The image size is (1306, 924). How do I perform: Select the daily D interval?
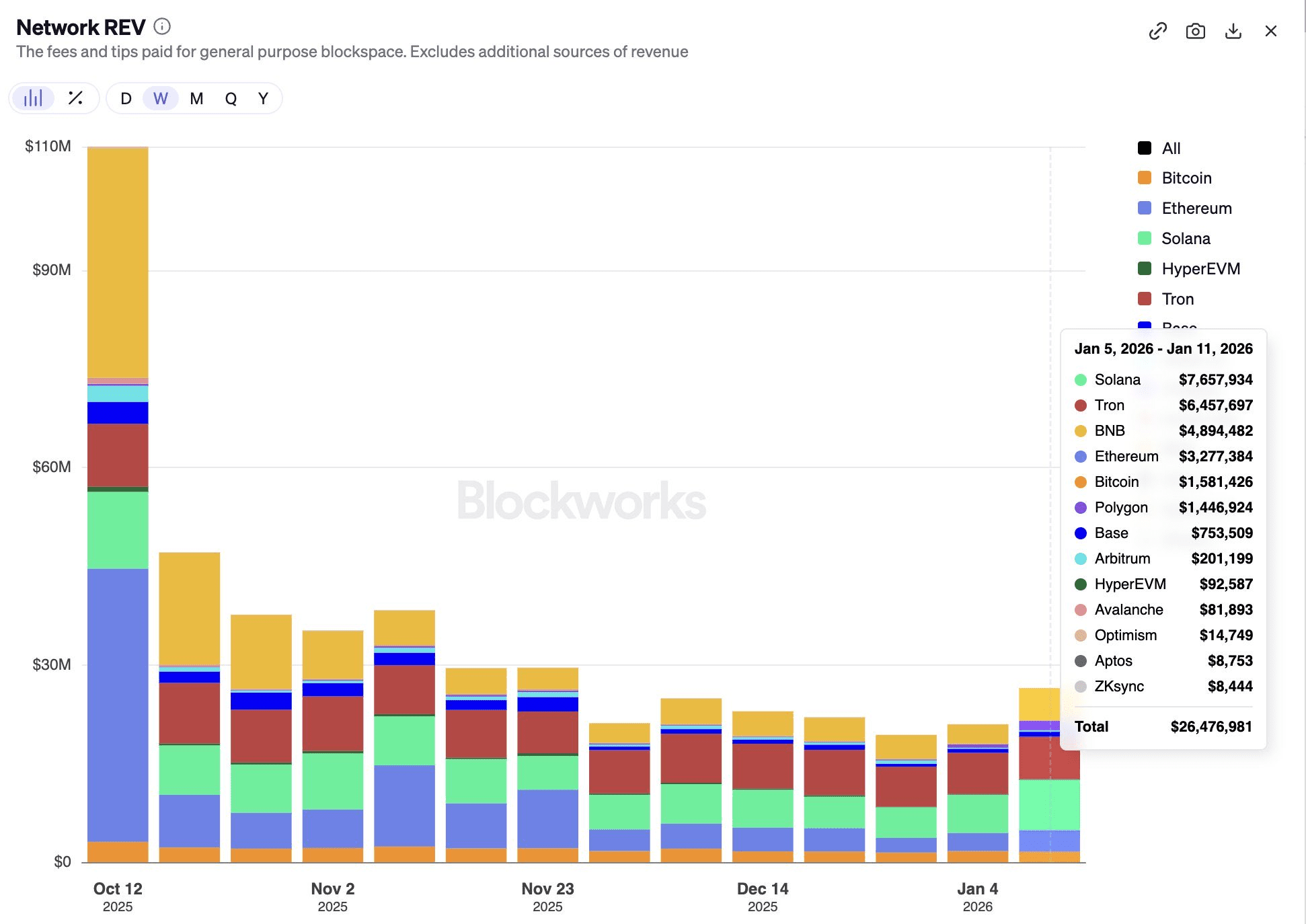[x=126, y=99]
